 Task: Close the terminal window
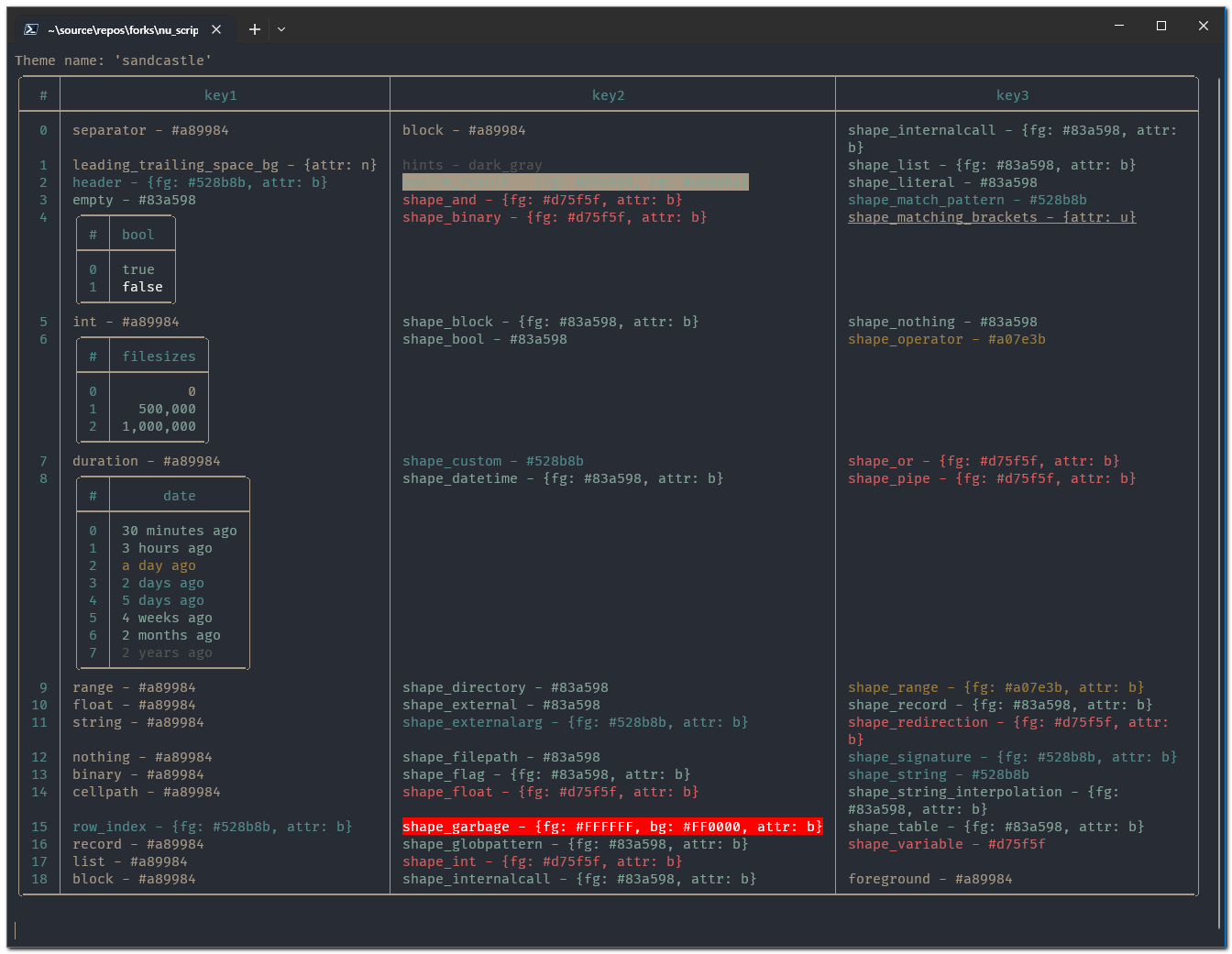click(x=1204, y=26)
